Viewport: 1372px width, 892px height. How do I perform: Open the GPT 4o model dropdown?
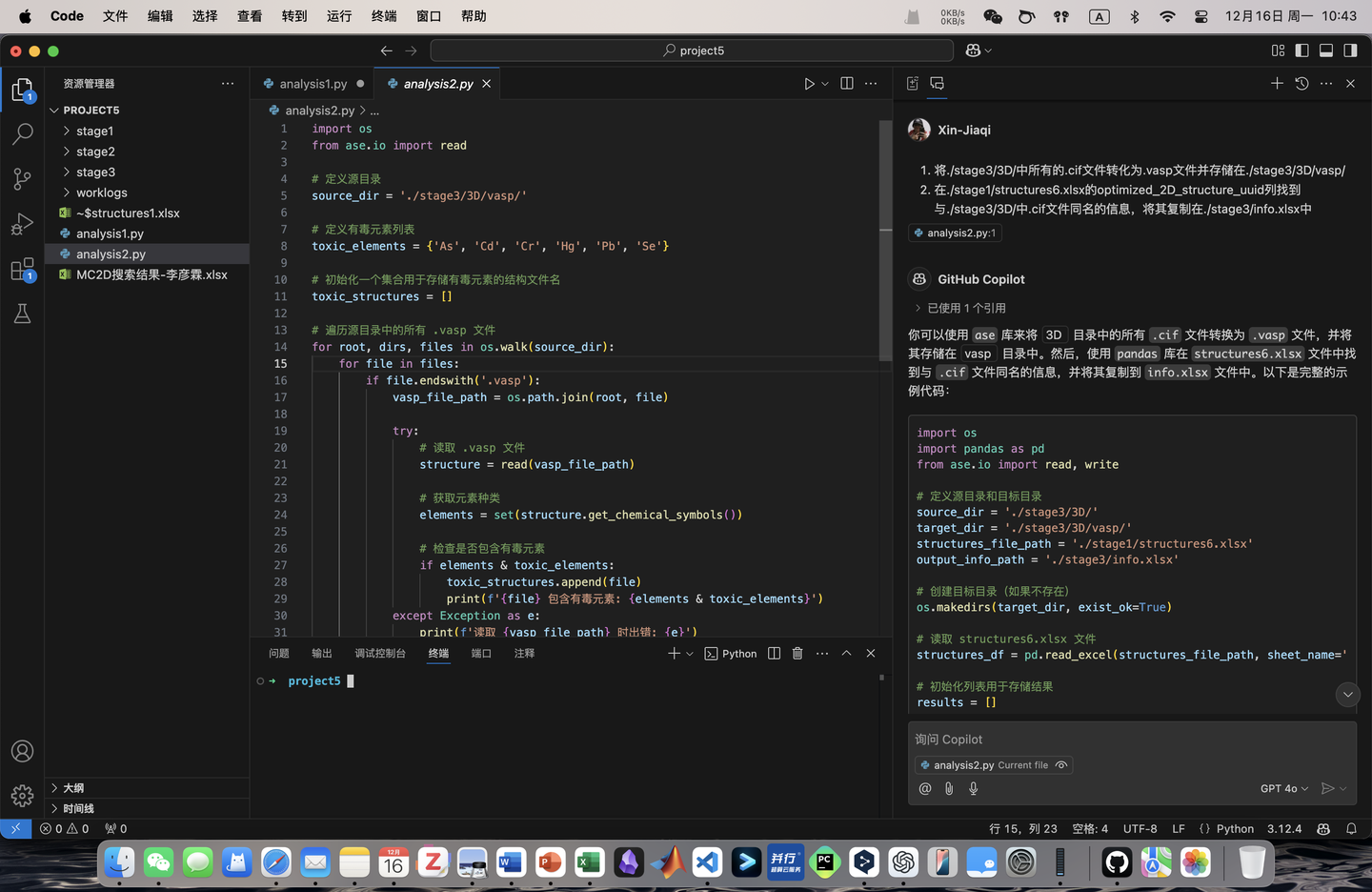tap(1283, 788)
